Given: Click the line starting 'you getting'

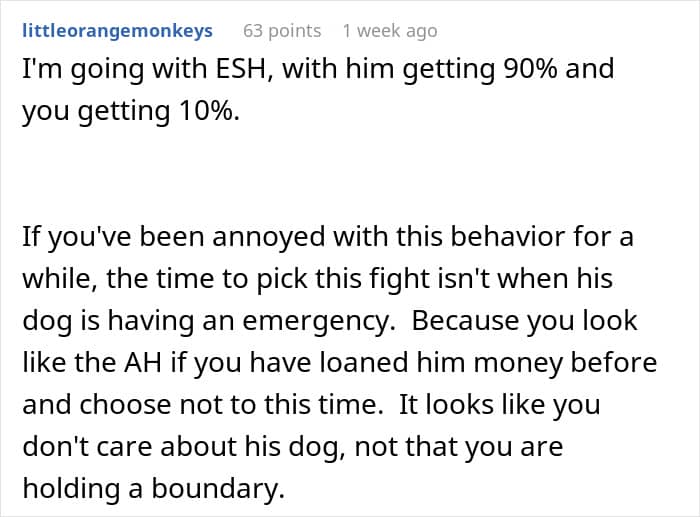Looking at the screenshot, I should coord(131,112).
